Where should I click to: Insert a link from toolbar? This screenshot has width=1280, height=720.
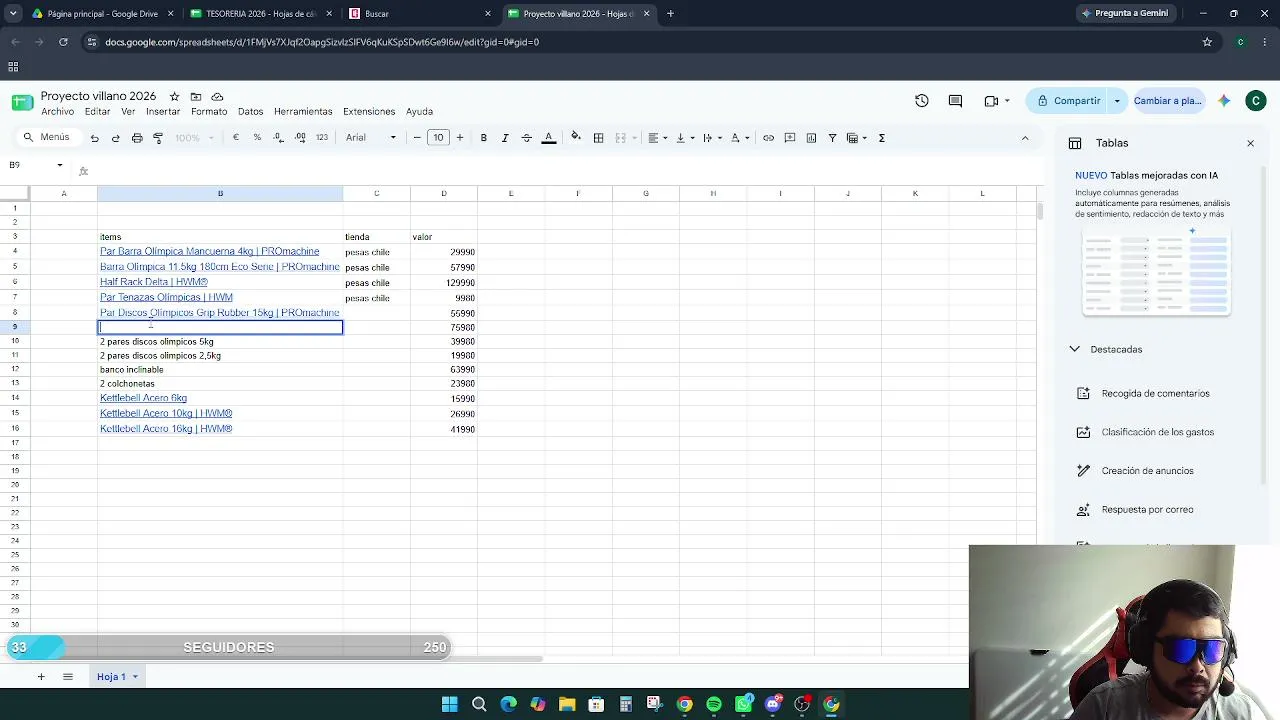pyautogui.click(x=768, y=138)
